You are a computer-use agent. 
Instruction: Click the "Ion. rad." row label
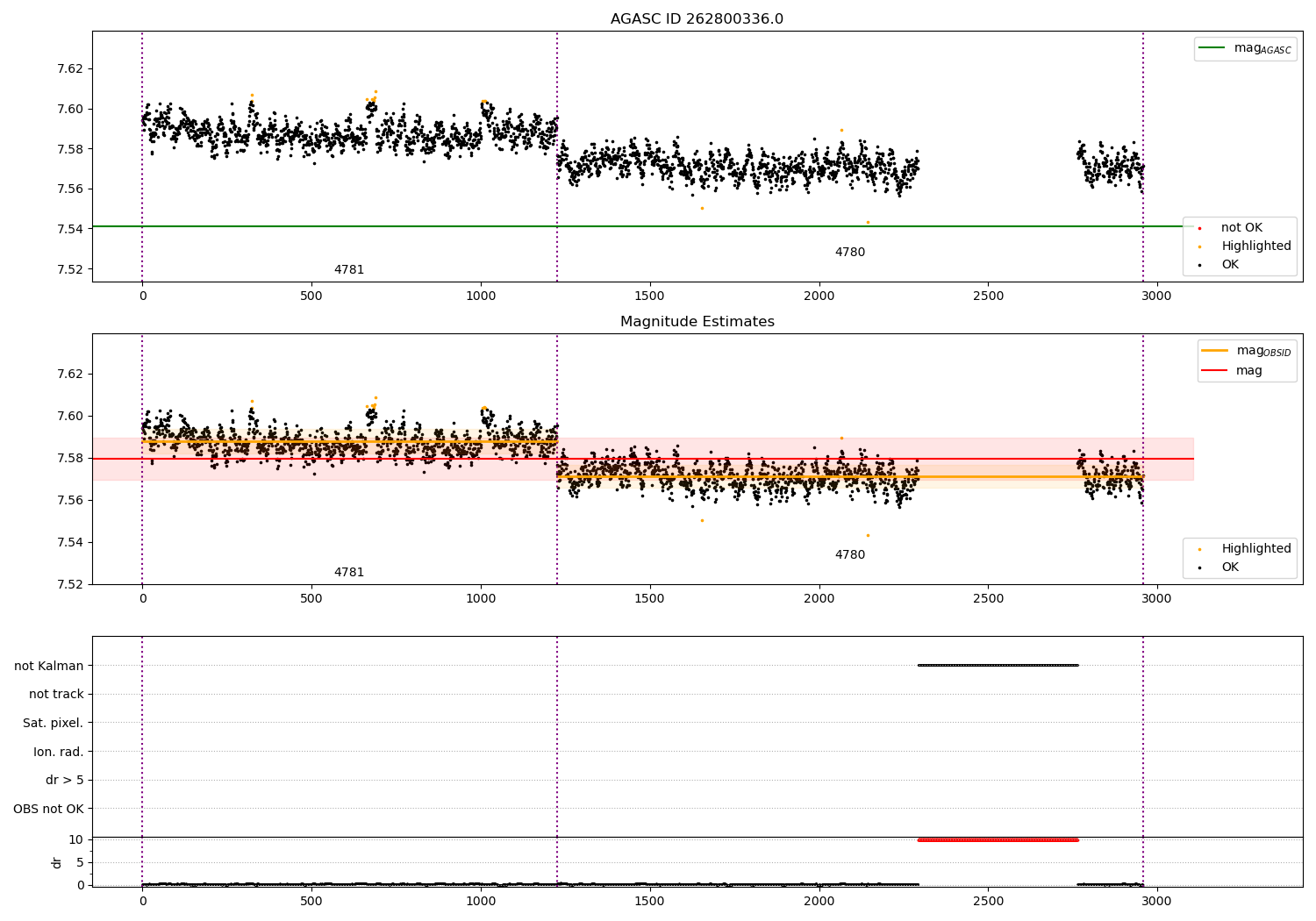tap(59, 752)
